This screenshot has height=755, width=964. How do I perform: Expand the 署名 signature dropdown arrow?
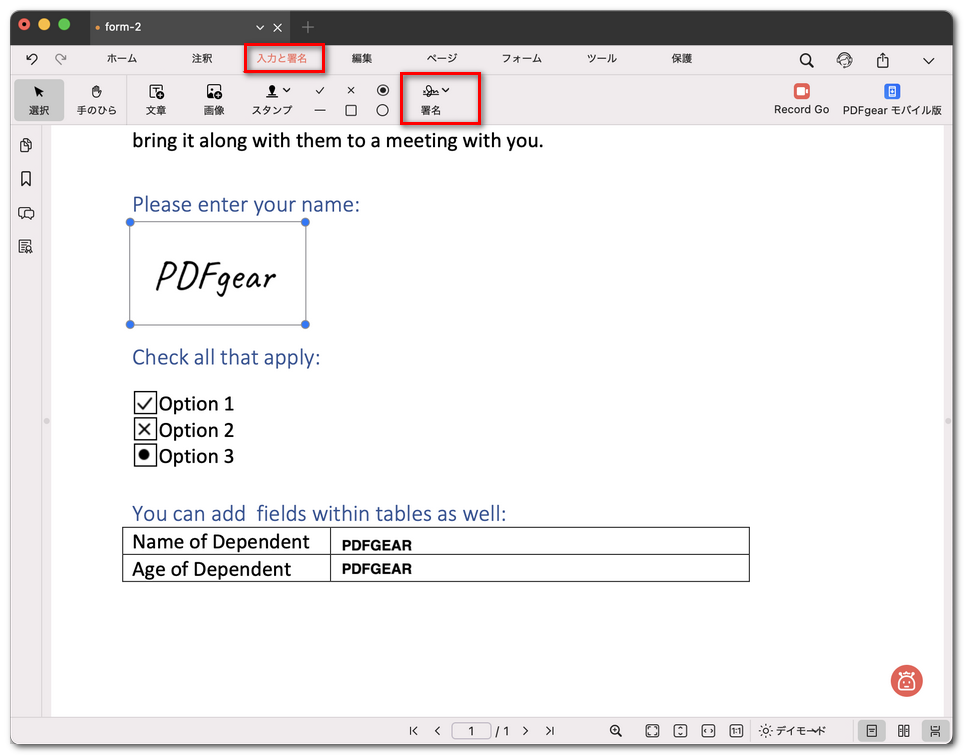tap(447, 88)
